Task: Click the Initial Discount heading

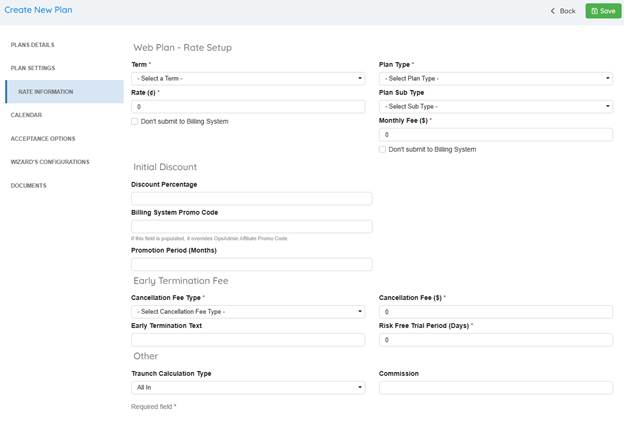Action: tap(165, 167)
